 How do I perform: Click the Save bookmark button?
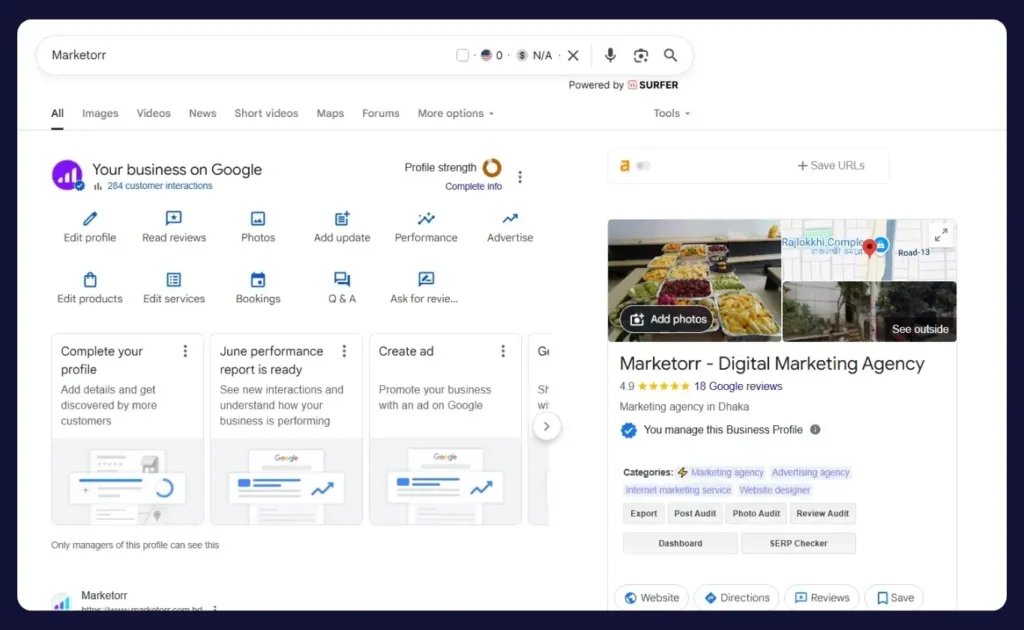(894, 598)
